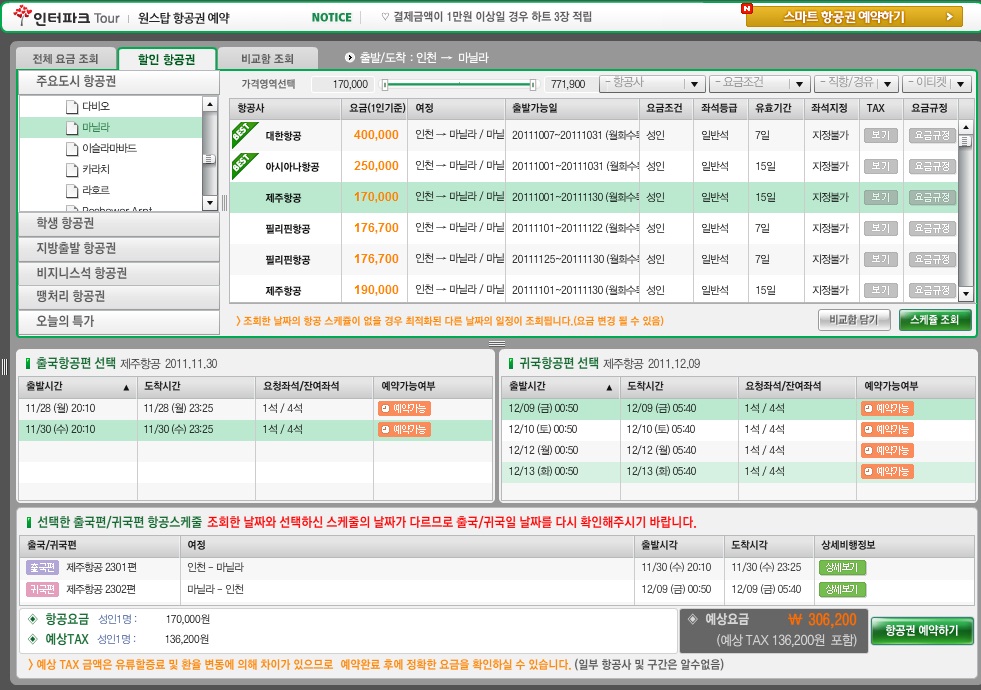The width and height of the screenshot is (981, 690).
Task: Select return flight 12/09 (금) 00:50
Action: pos(738,408)
